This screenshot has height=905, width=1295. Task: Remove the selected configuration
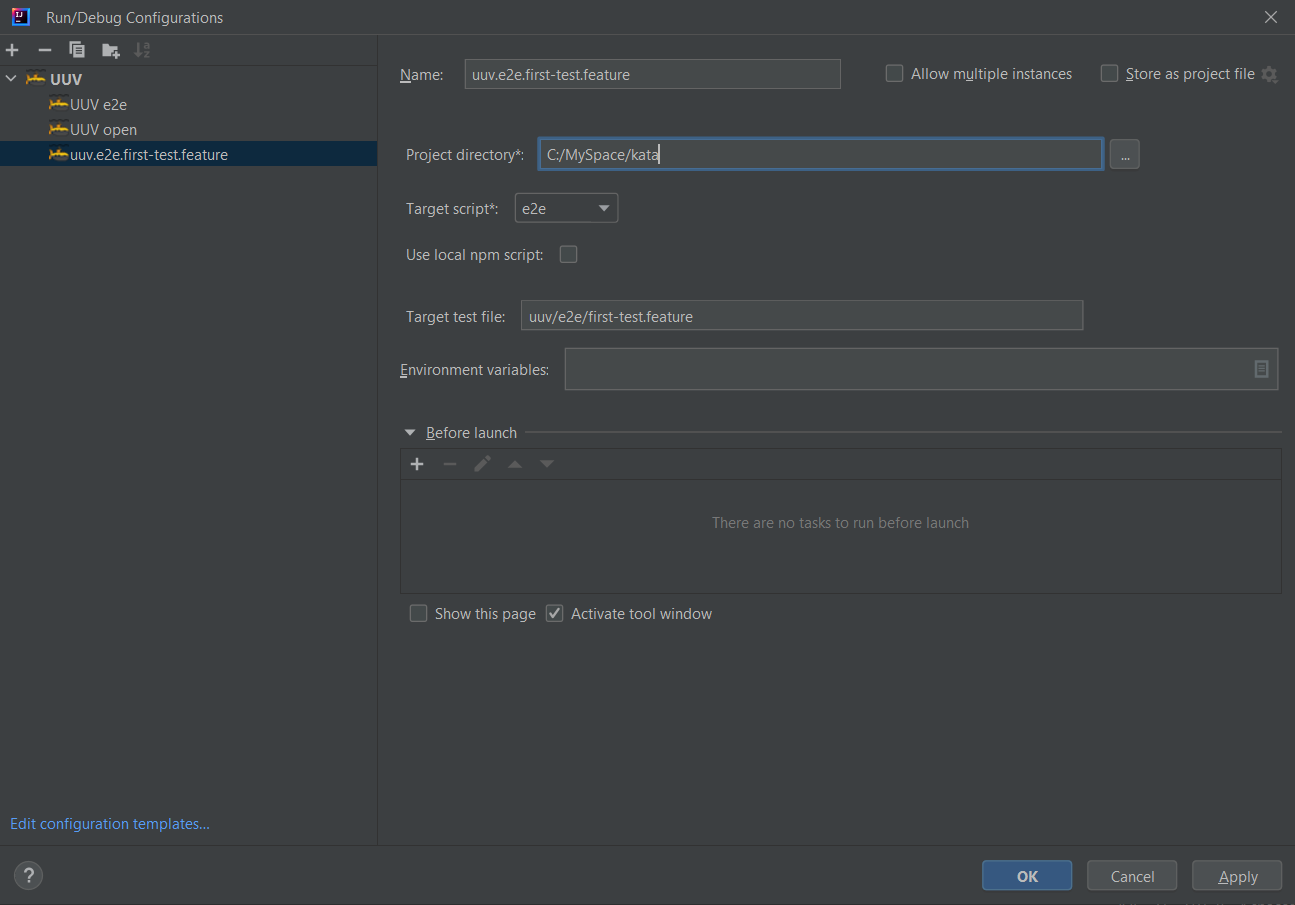coord(45,50)
